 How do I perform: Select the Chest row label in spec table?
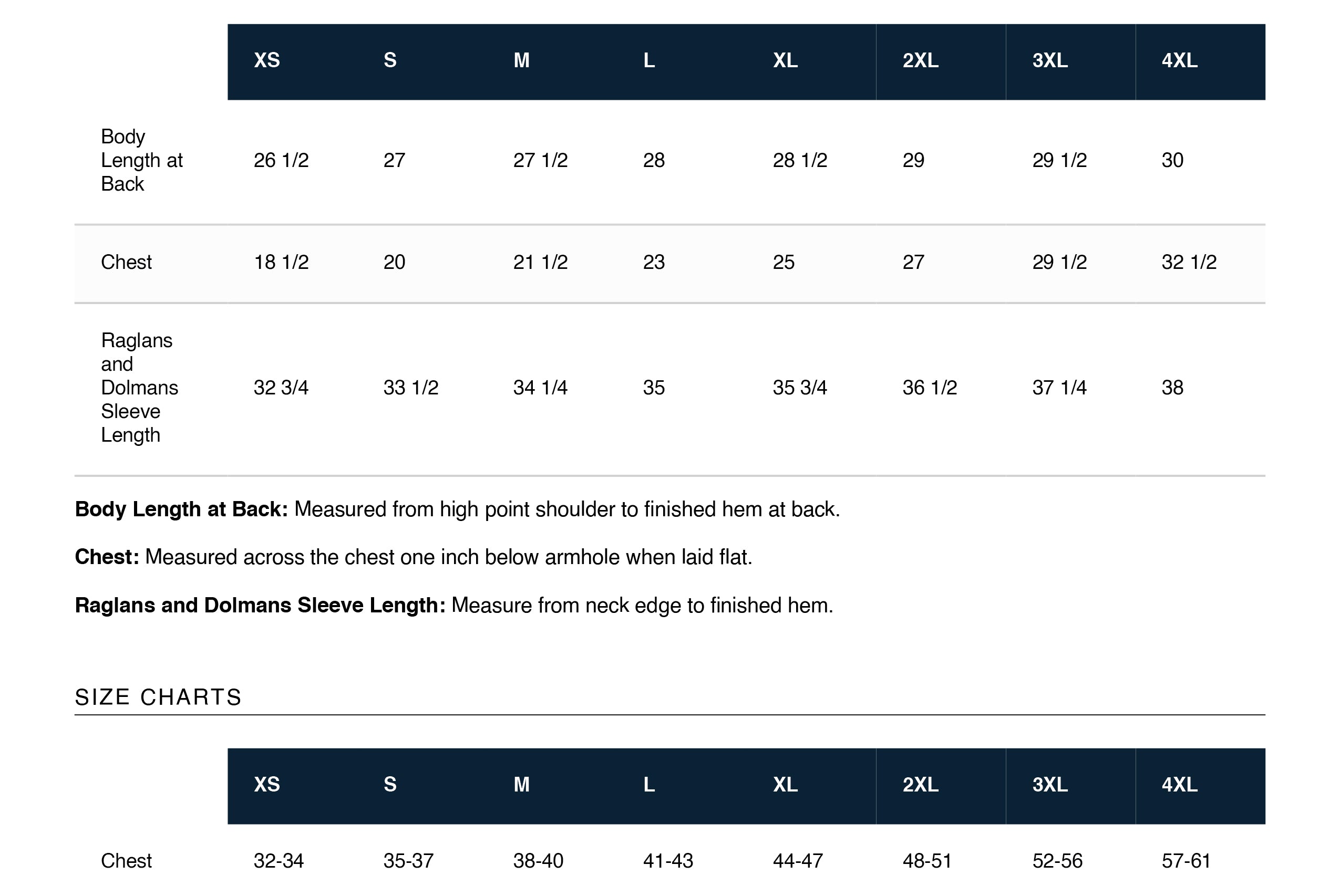click(126, 262)
